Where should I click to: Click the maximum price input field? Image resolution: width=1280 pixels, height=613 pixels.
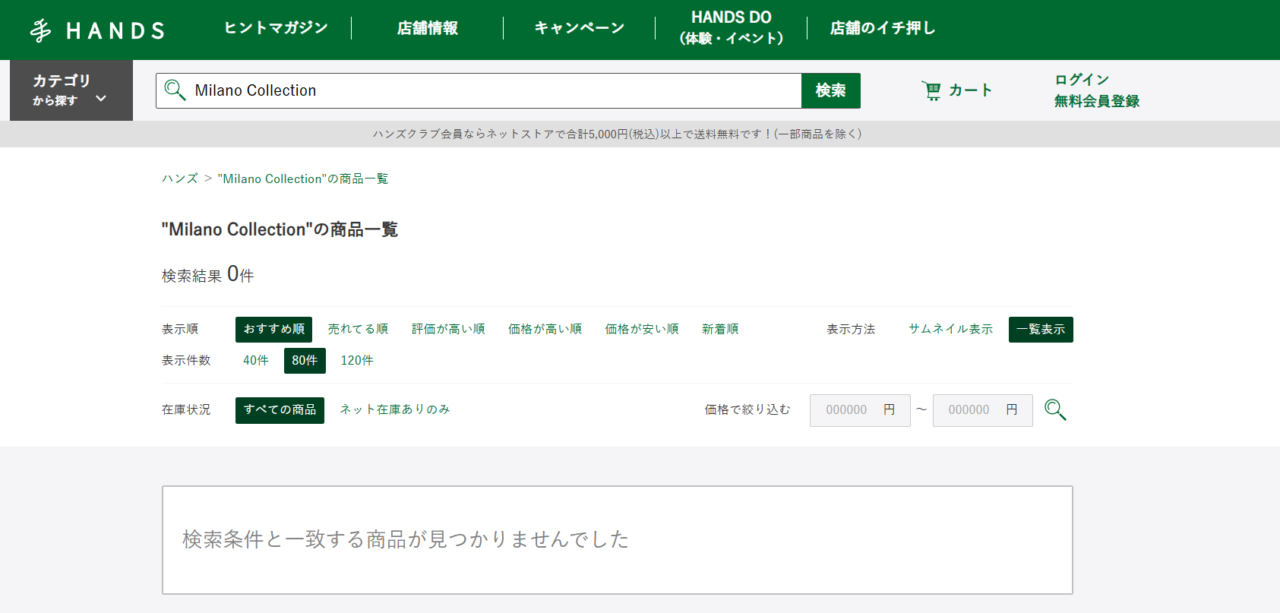(983, 410)
